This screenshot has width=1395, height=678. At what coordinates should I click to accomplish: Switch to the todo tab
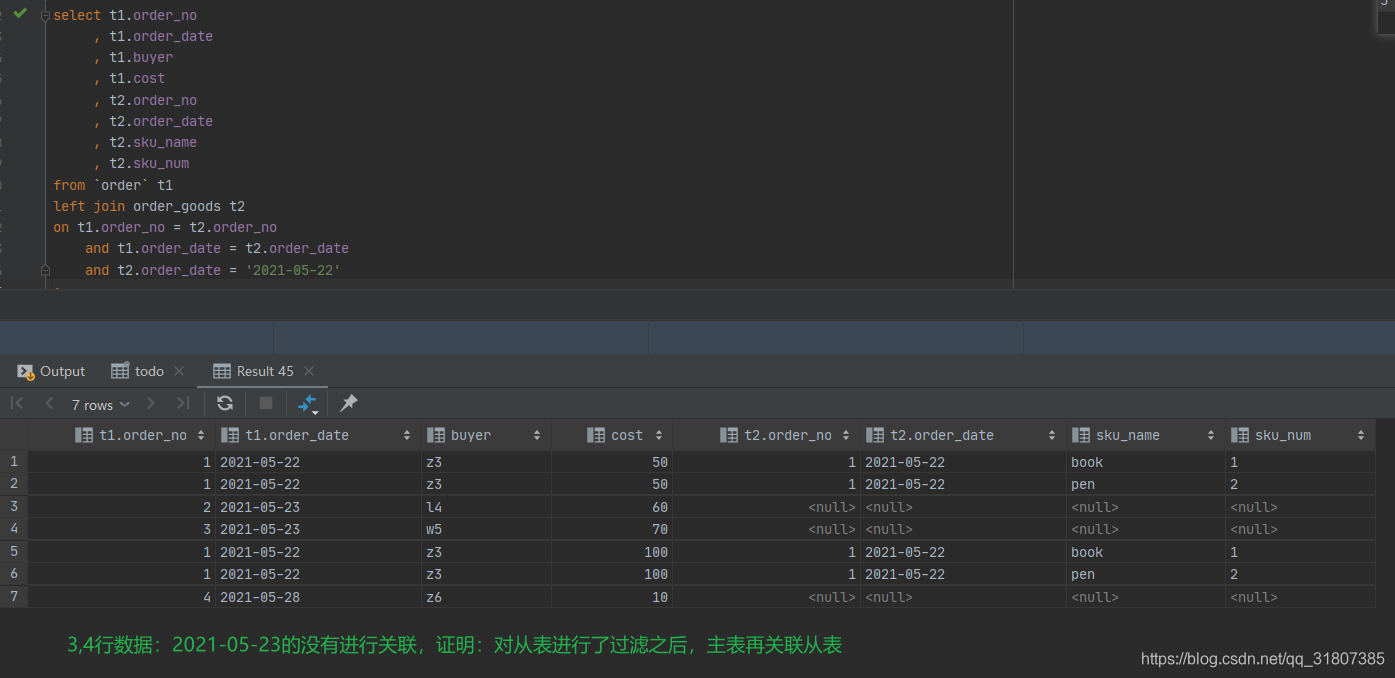coord(138,371)
